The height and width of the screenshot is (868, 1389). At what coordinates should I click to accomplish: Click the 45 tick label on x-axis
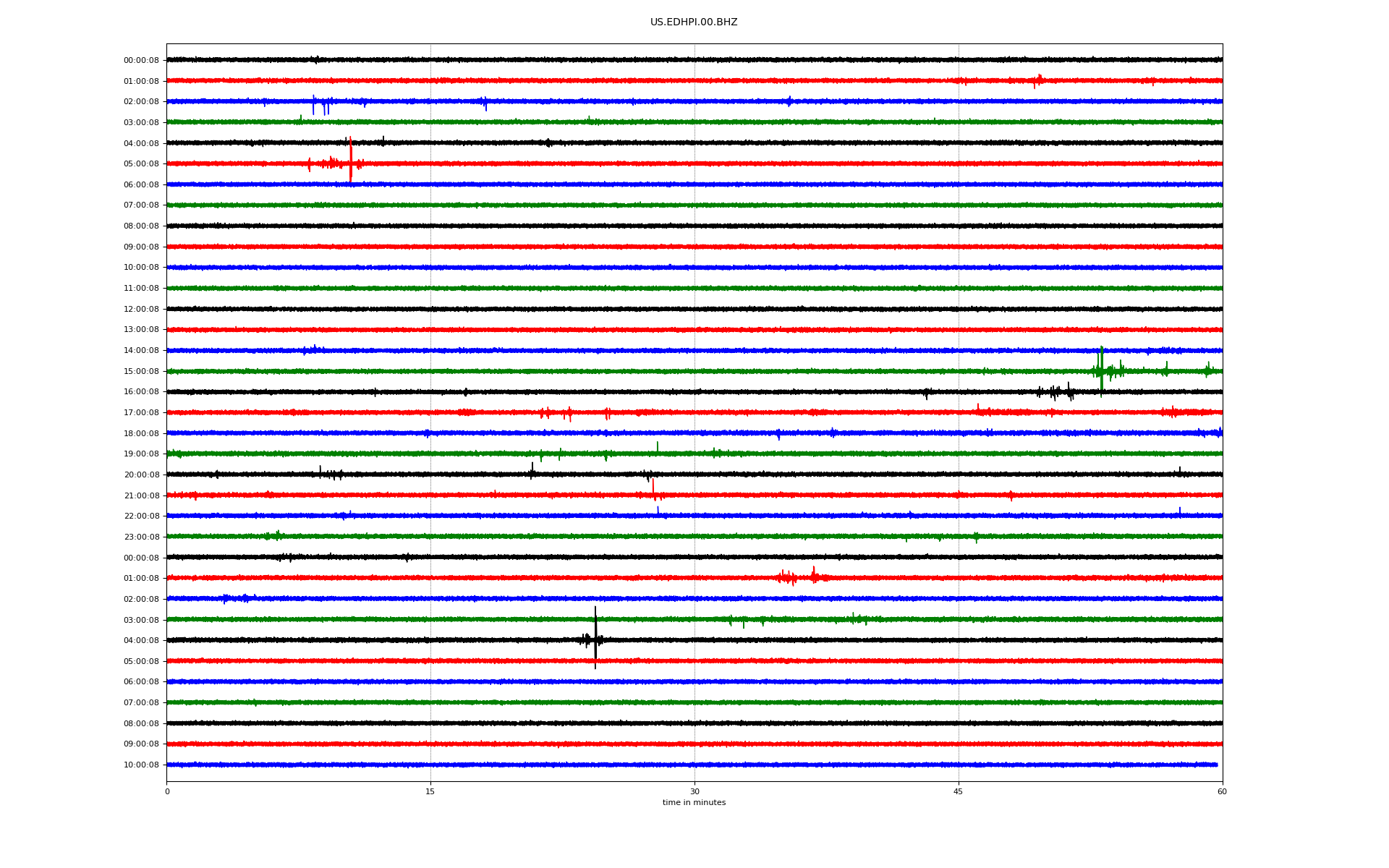click(x=958, y=791)
